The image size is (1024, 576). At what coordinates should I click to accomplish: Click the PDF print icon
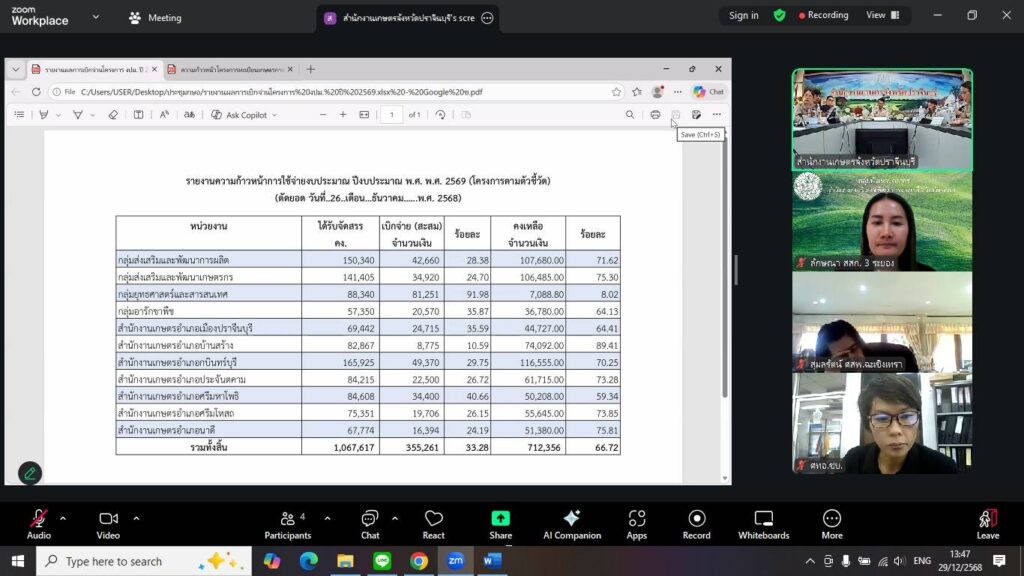[x=655, y=115]
